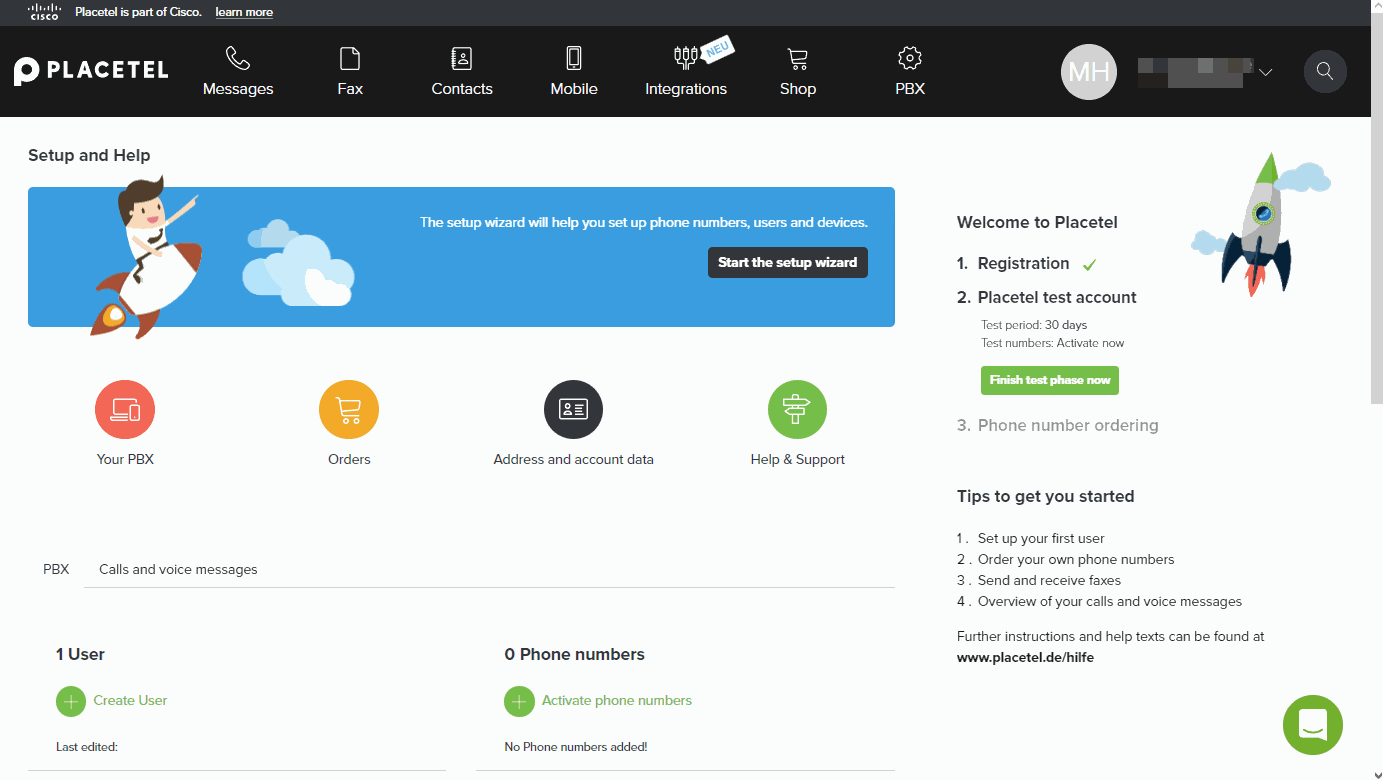Screen dimensions: 1383x780
Task: Select Messages in the top navigation
Action: [x=238, y=89]
